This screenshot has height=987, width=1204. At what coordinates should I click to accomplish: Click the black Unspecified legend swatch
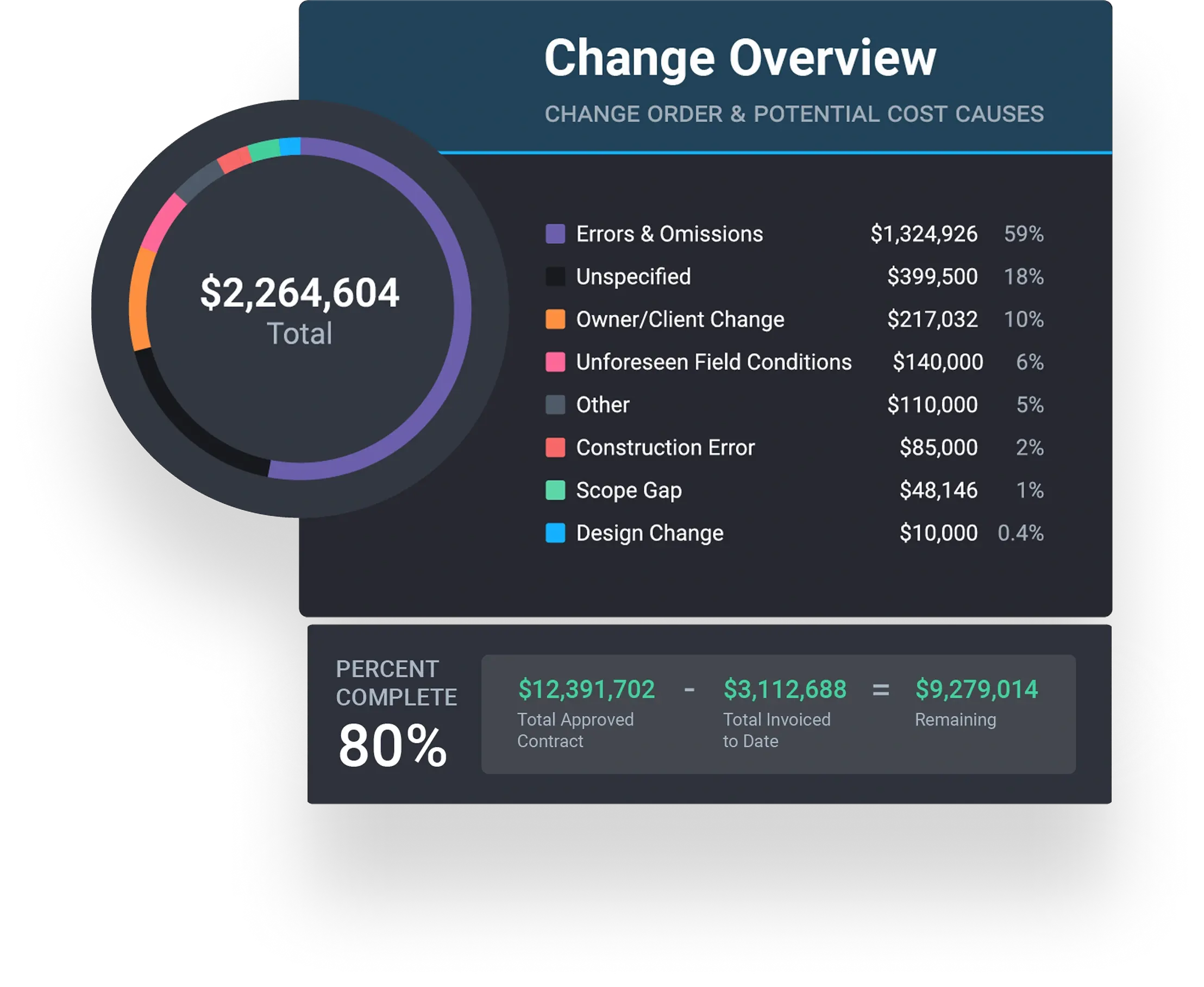555,276
